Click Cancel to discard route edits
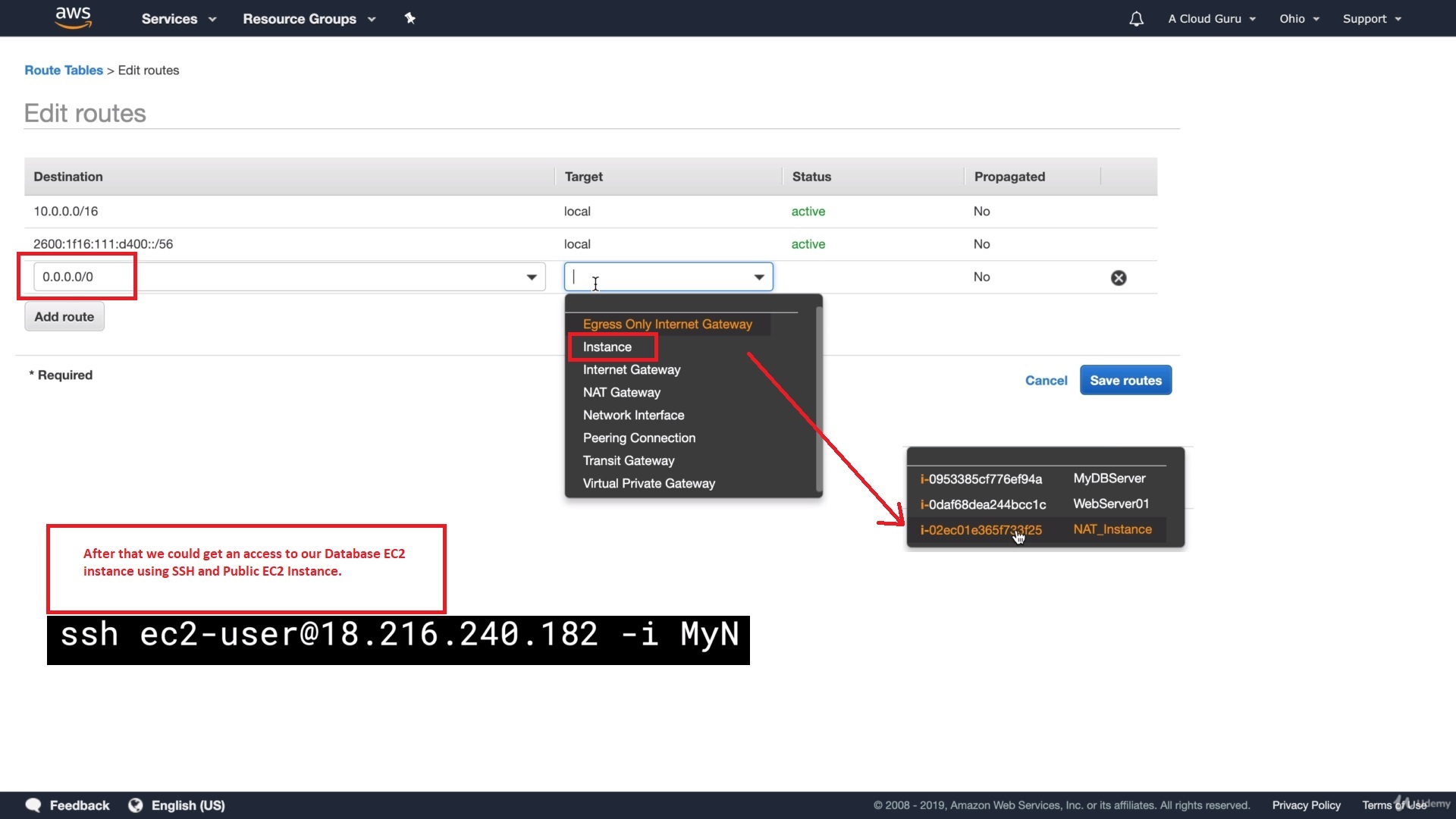The height and width of the screenshot is (819, 1456). pos(1045,381)
